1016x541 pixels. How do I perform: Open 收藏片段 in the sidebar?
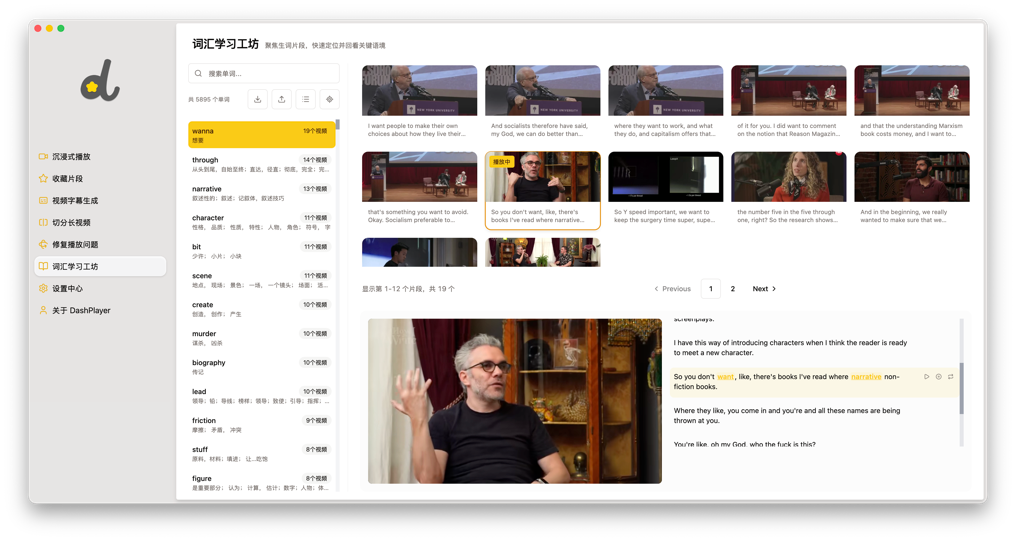(100, 178)
